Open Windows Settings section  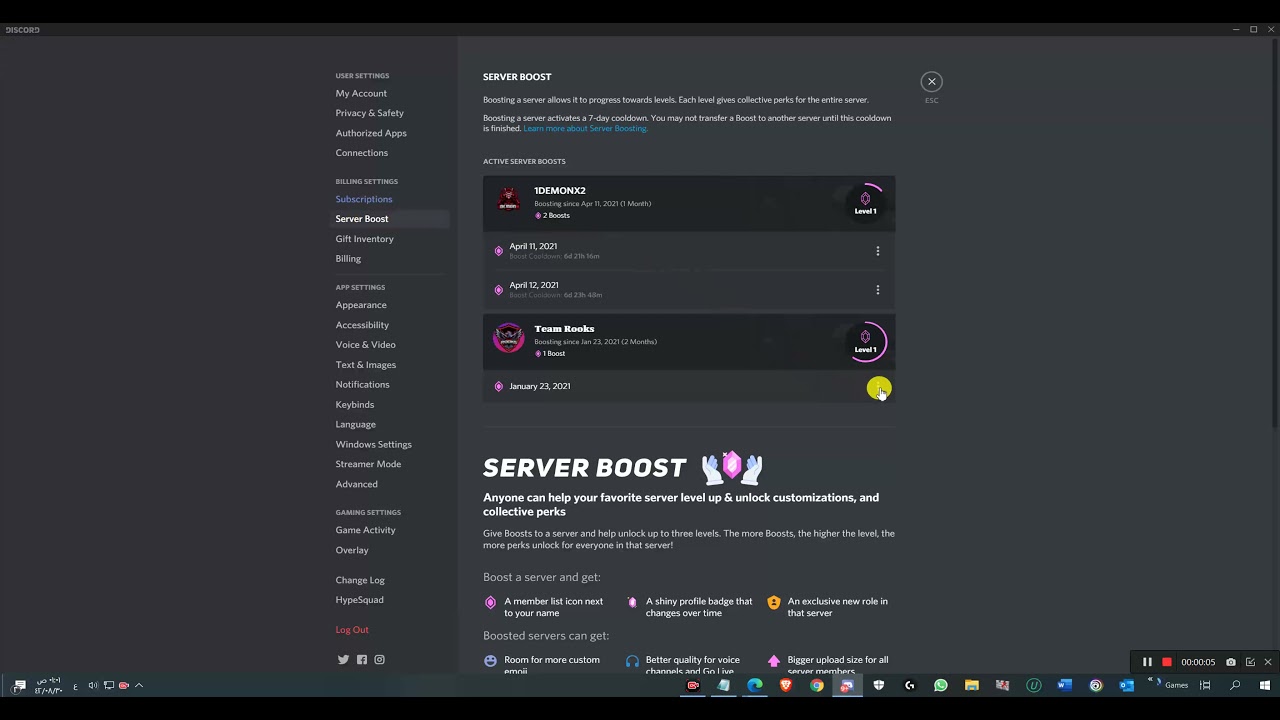[373, 445]
